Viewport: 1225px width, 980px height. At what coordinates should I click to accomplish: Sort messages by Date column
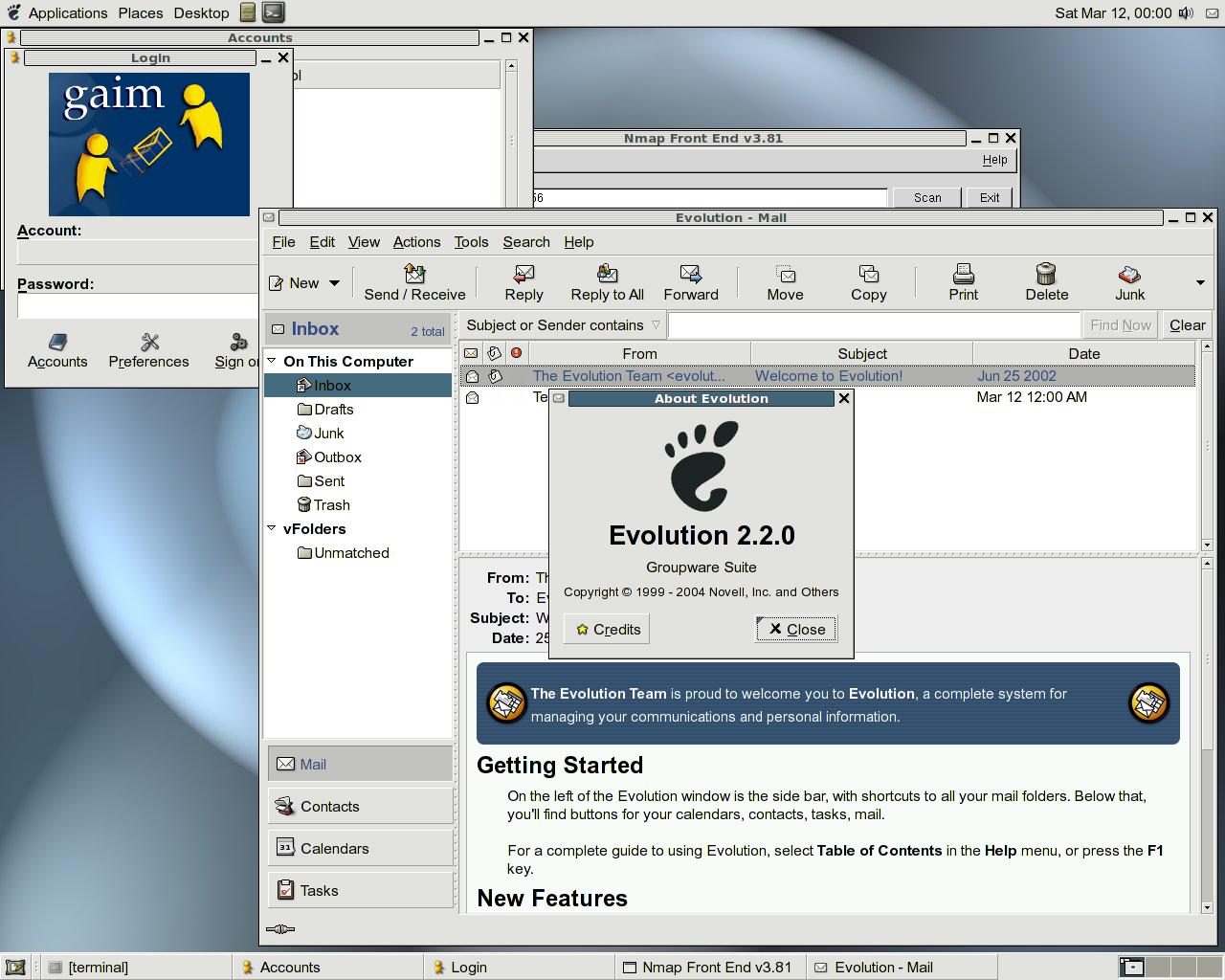pyautogui.click(x=1084, y=353)
